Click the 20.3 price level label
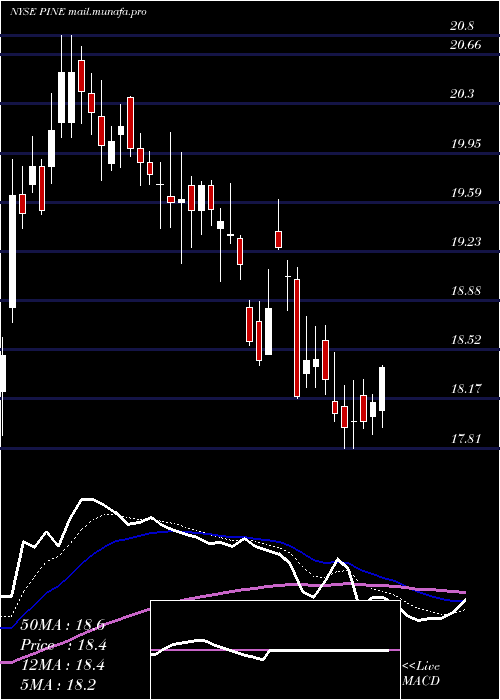Screen dimensions: 500x700 coord(462,94)
